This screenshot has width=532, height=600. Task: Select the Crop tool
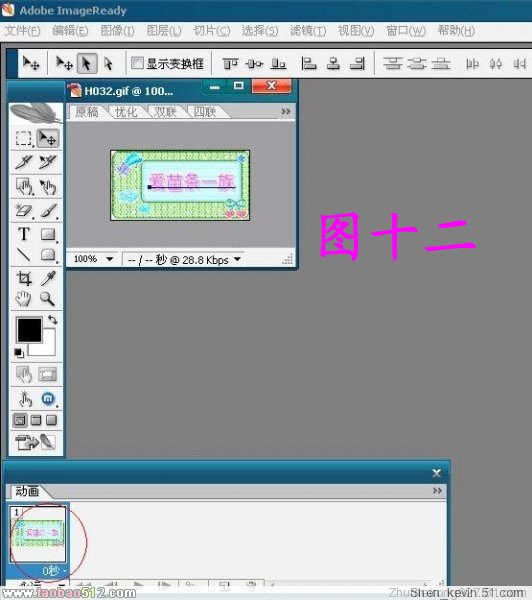24,278
